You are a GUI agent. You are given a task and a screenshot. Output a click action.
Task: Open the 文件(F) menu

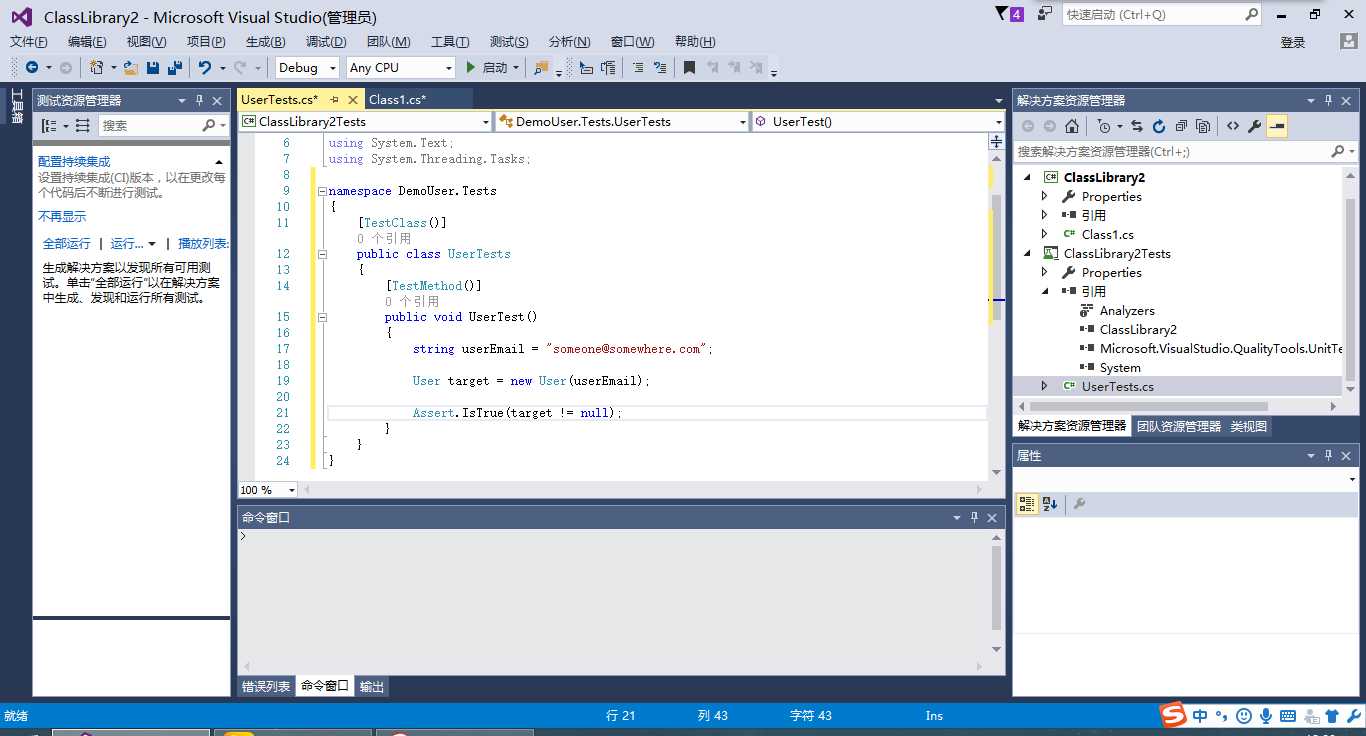[29, 42]
